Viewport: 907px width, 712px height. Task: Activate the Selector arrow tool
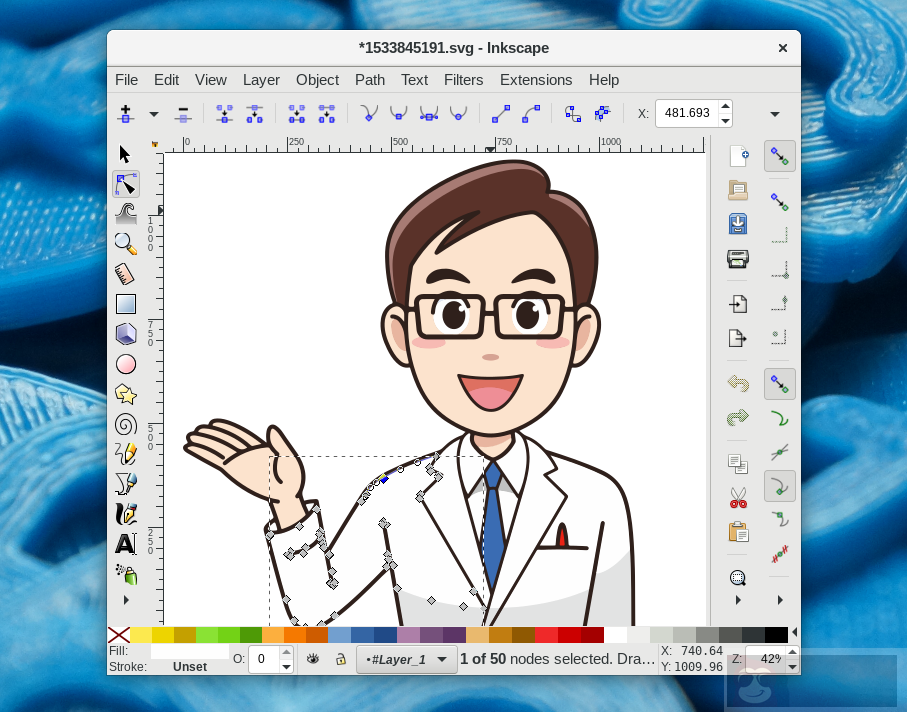[x=125, y=154]
